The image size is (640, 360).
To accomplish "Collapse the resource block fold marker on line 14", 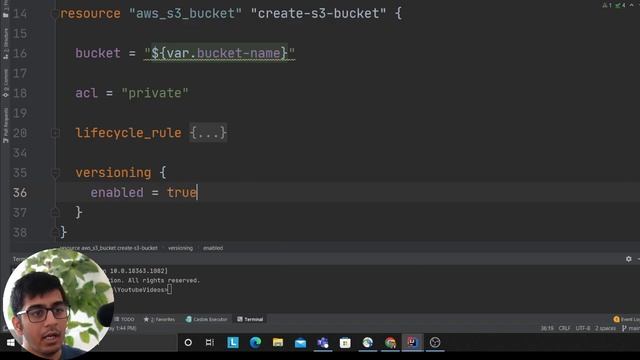I will [x=55, y=13].
